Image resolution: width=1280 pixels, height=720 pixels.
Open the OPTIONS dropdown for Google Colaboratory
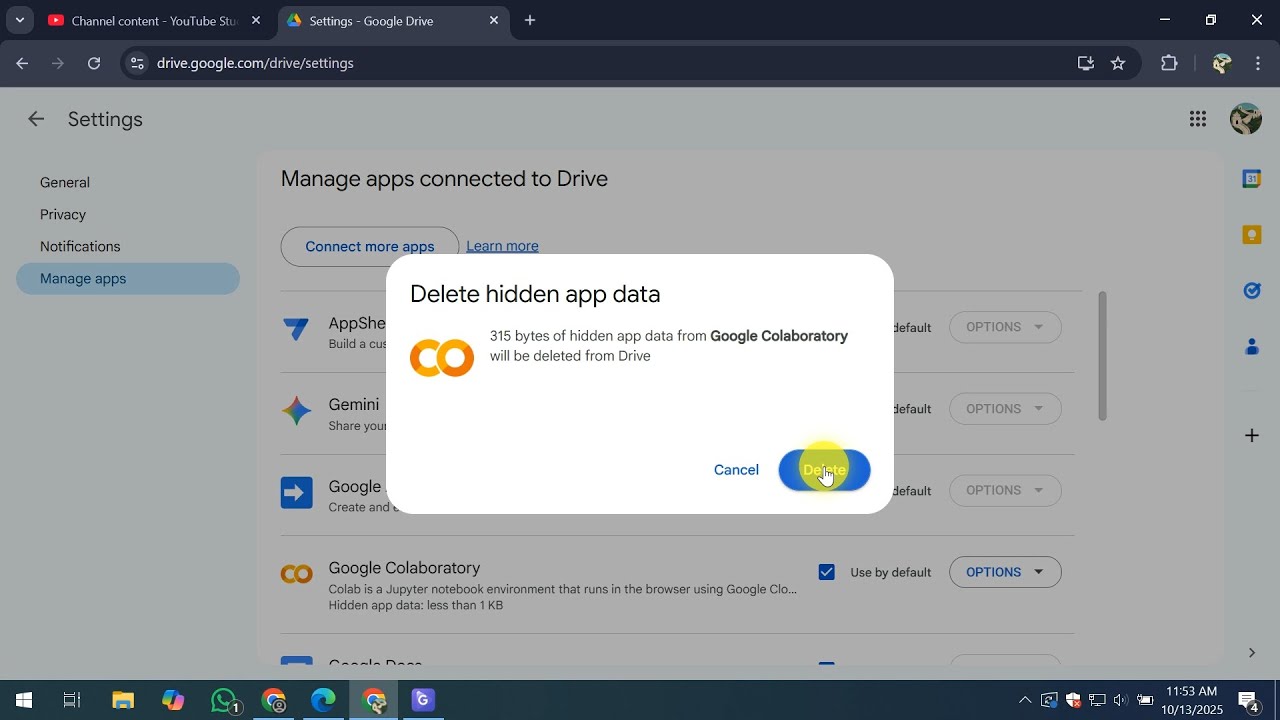(x=1005, y=572)
